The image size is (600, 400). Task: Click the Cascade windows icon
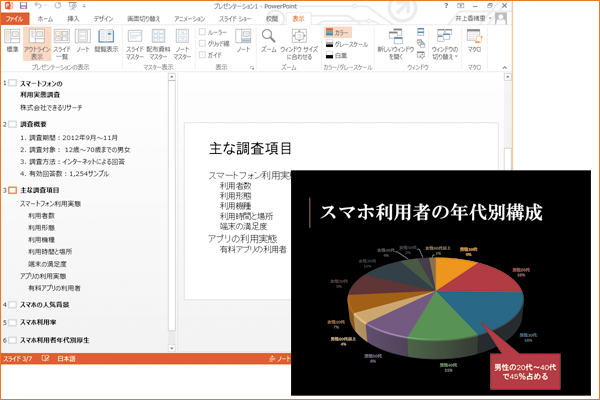click(x=421, y=43)
